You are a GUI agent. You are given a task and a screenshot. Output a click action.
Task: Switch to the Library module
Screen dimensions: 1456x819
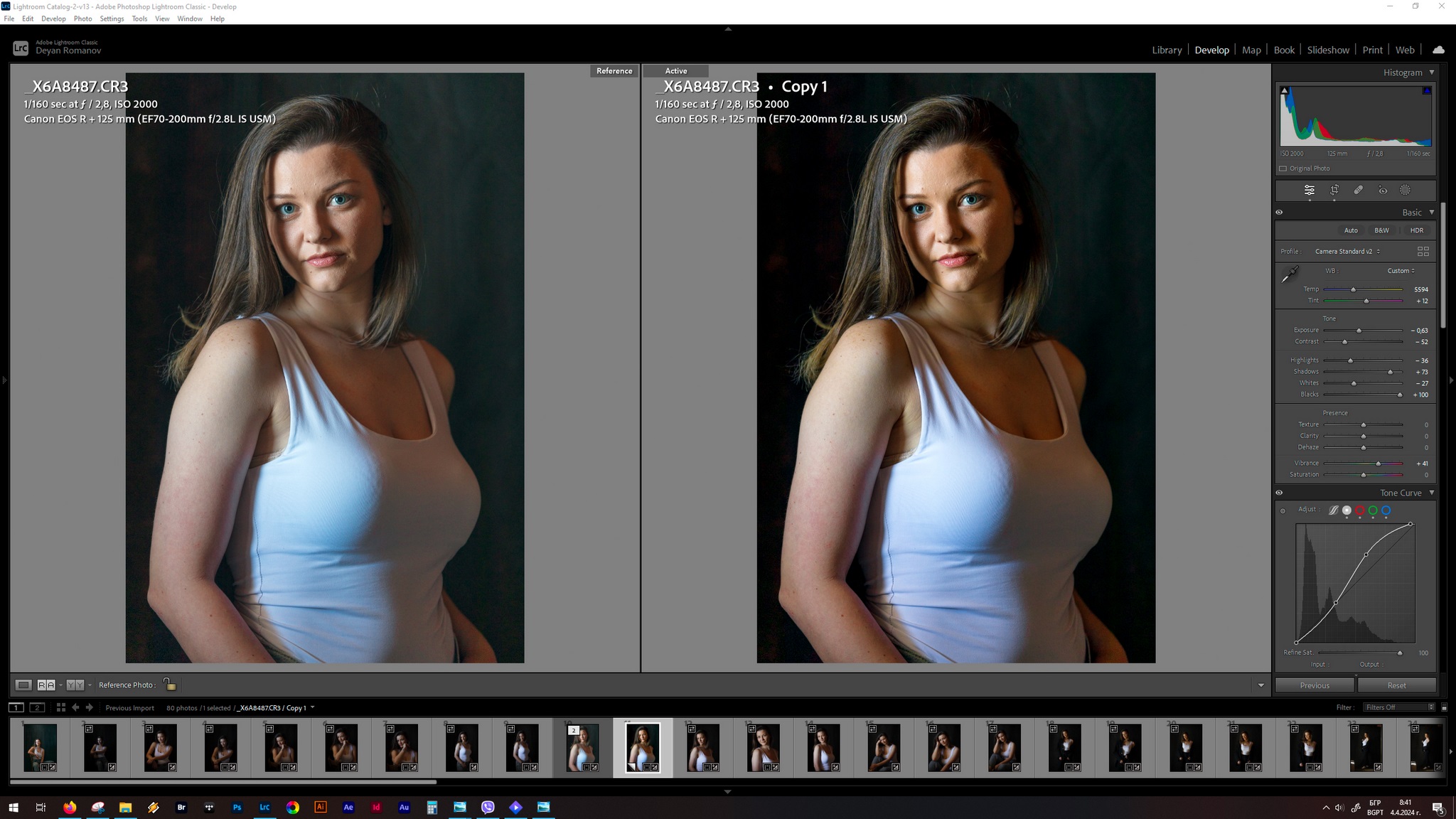(1166, 50)
